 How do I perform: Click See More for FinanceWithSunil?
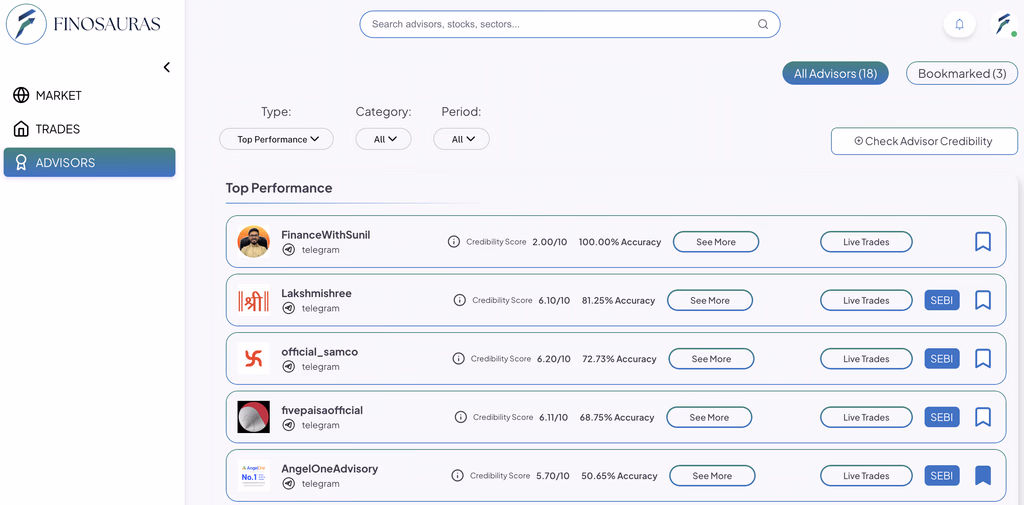[x=716, y=242]
